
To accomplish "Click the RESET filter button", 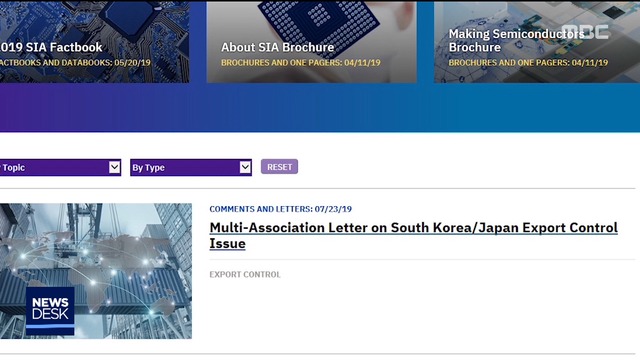I will 280,167.
